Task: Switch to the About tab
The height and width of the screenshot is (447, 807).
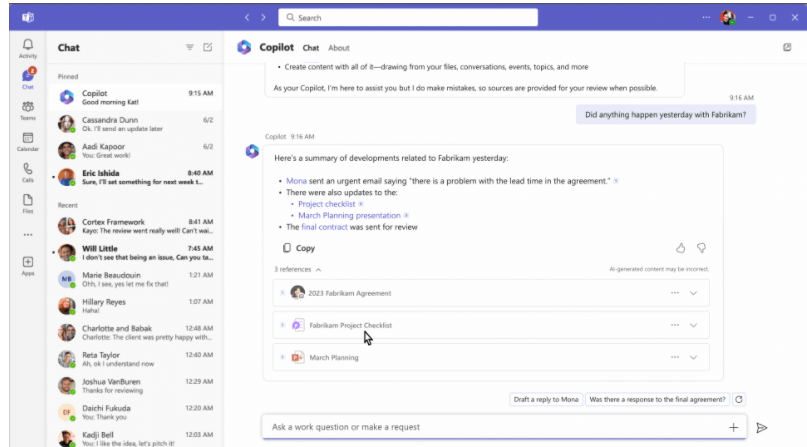Action: (x=339, y=47)
